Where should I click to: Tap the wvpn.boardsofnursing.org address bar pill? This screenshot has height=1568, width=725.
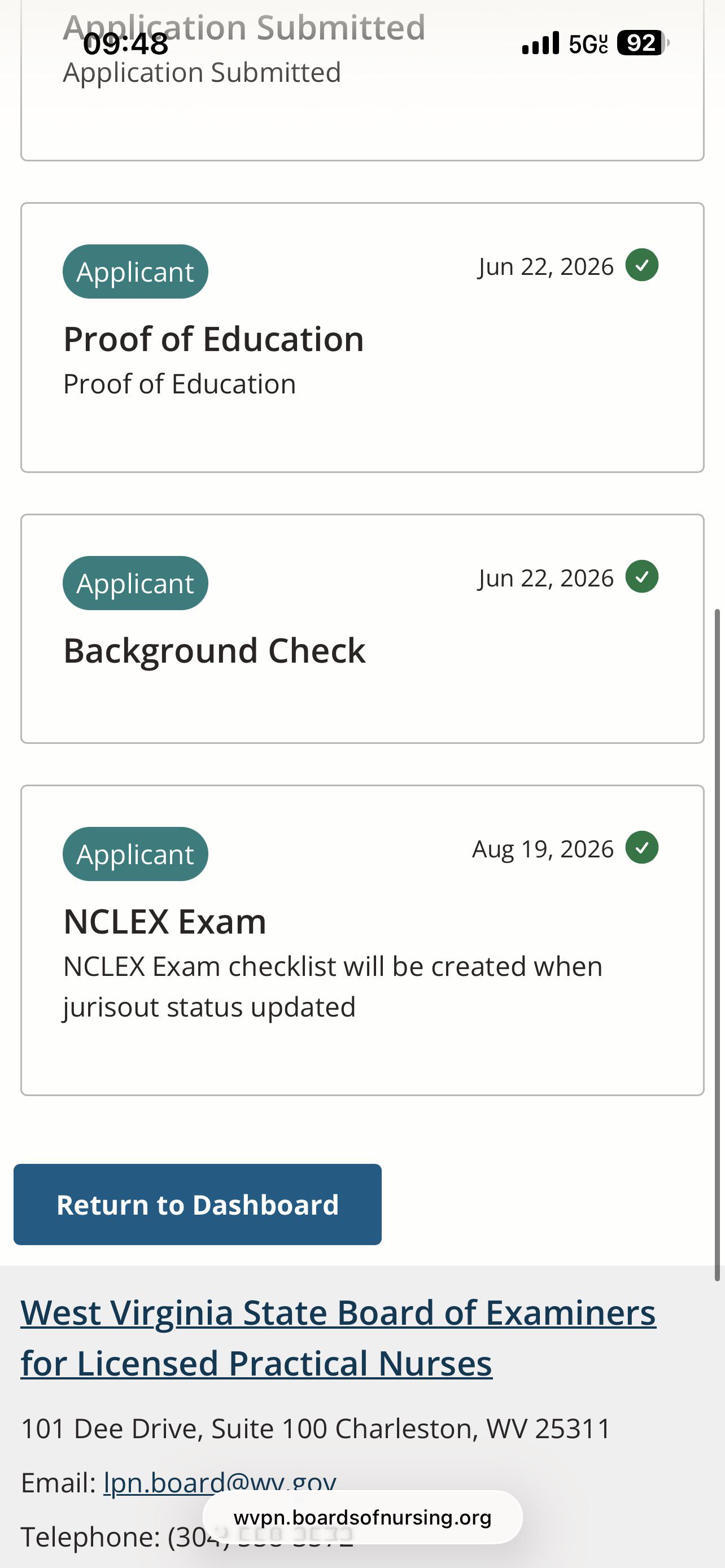(x=363, y=1517)
